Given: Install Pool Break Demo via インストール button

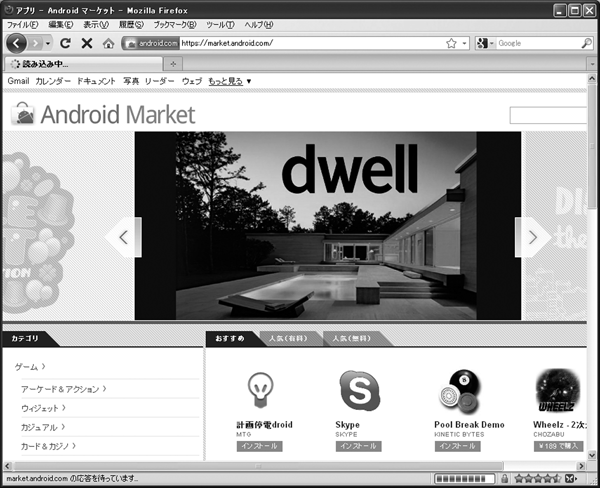Looking at the screenshot, I should (x=457, y=446).
